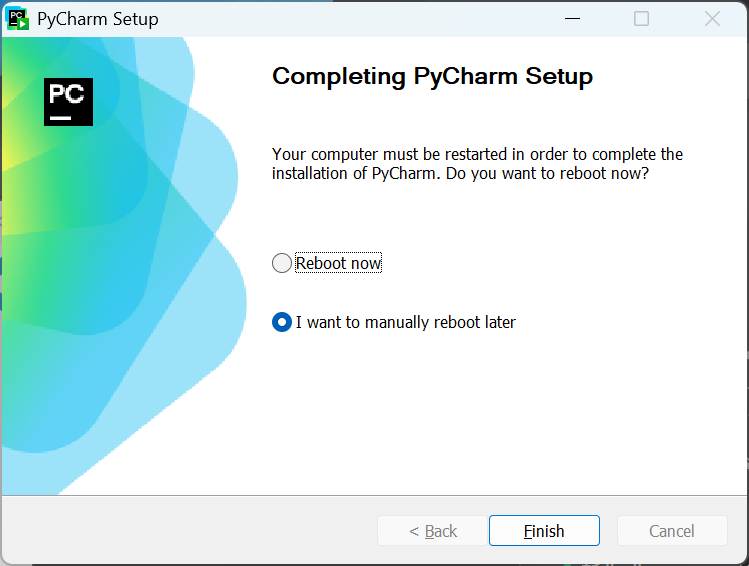Image resolution: width=749 pixels, height=566 pixels.
Task: Click the Finish button
Action: click(x=544, y=531)
